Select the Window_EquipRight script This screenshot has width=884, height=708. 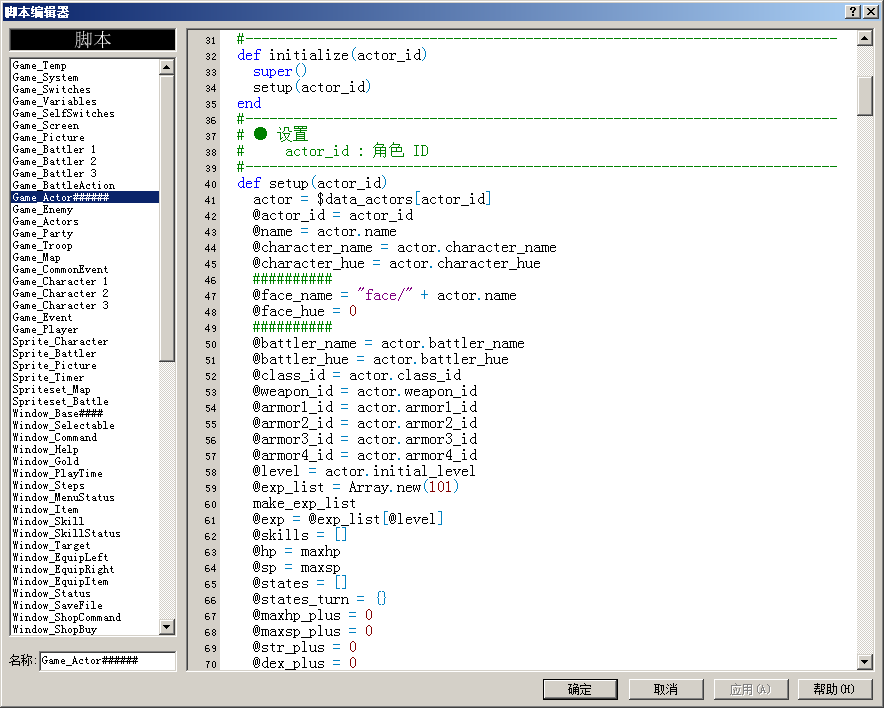(x=85, y=569)
